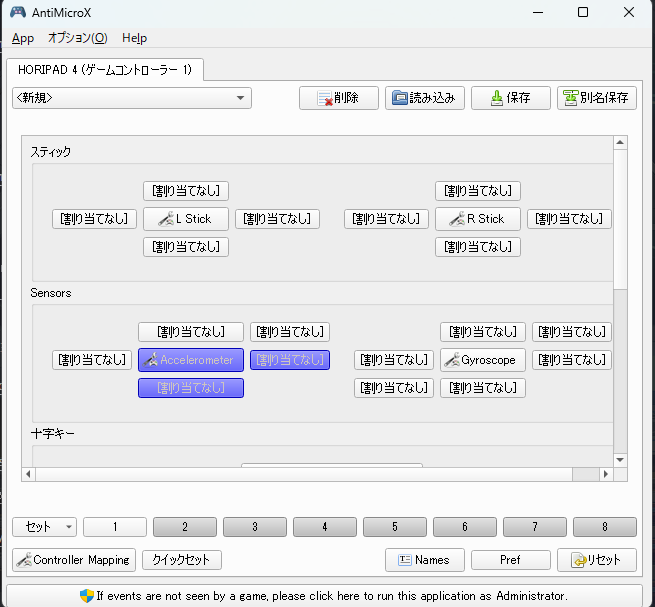Image resolution: width=655 pixels, height=607 pixels.
Task: Open the セット dropdown menu
Action: point(44,527)
